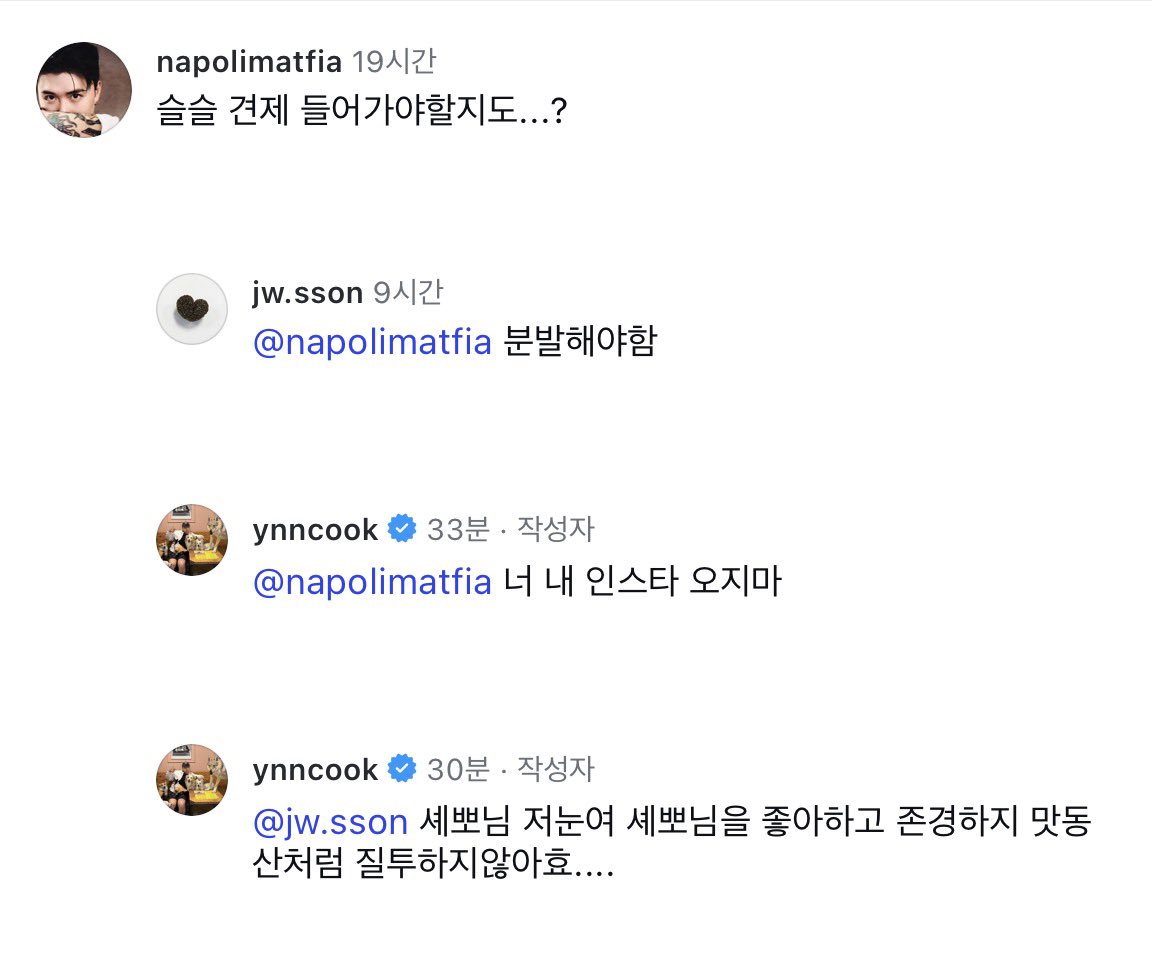Screen dimensions: 1152x968
Task: Open ynncook's avatar on the 33분 comment
Action: coord(192,540)
